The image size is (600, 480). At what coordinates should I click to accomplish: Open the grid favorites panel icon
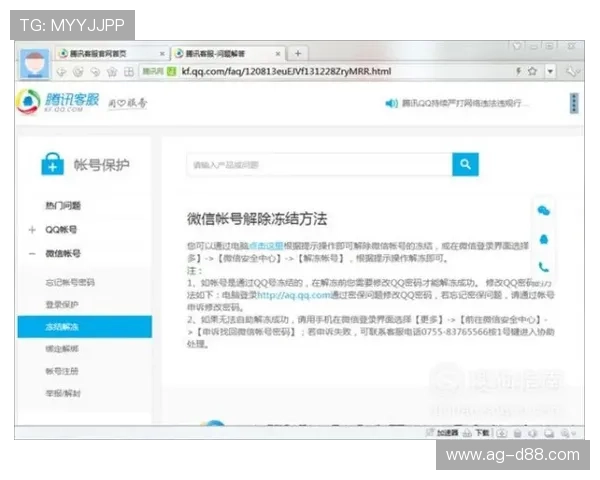pos(129,72)
